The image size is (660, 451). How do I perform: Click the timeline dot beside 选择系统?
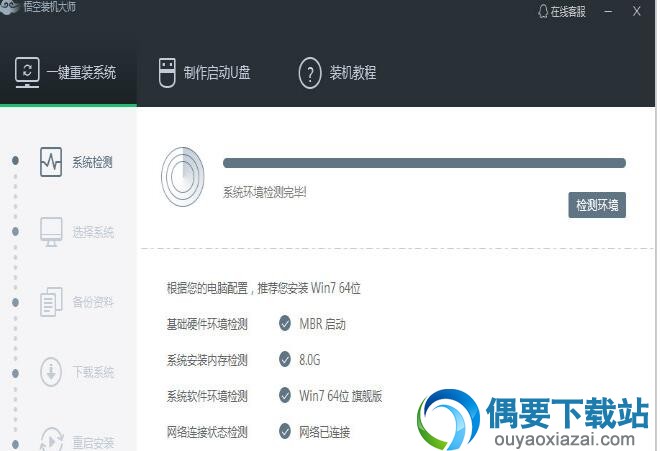coord(16,231)
